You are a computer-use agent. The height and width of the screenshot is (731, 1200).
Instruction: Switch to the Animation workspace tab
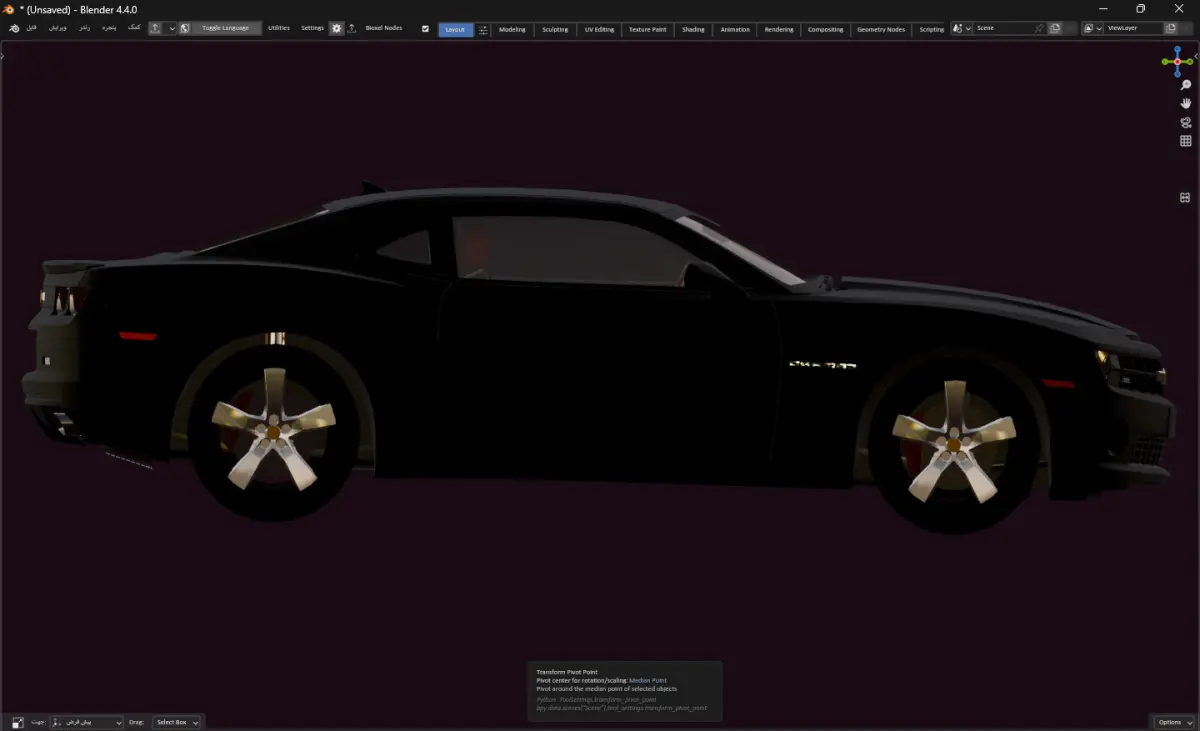(735, 30)
